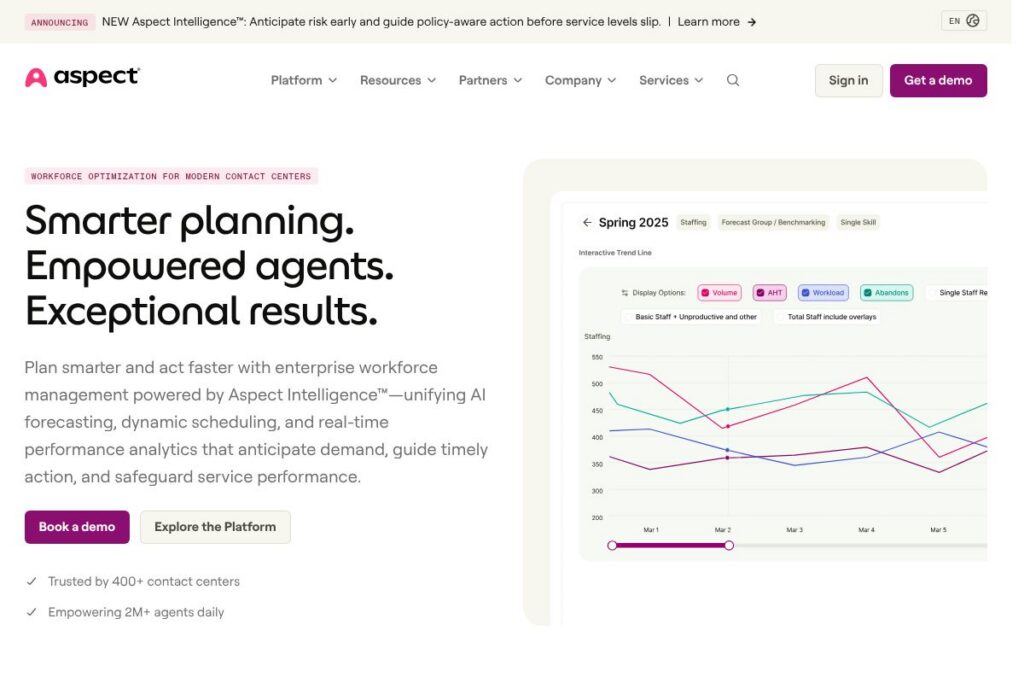Open the Services navigation menu

tap(671, 81)
